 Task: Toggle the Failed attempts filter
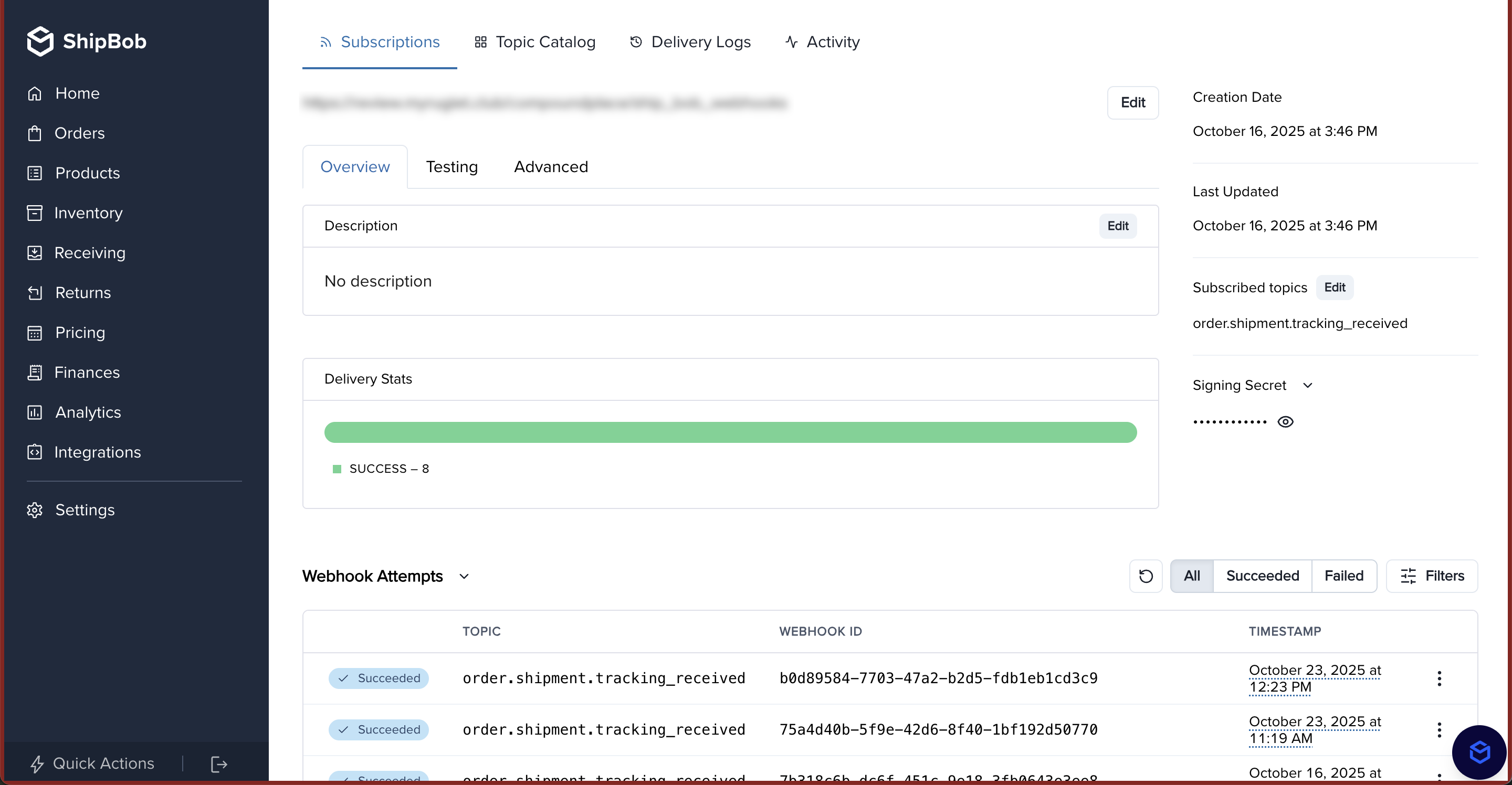tap(1343, 576)
